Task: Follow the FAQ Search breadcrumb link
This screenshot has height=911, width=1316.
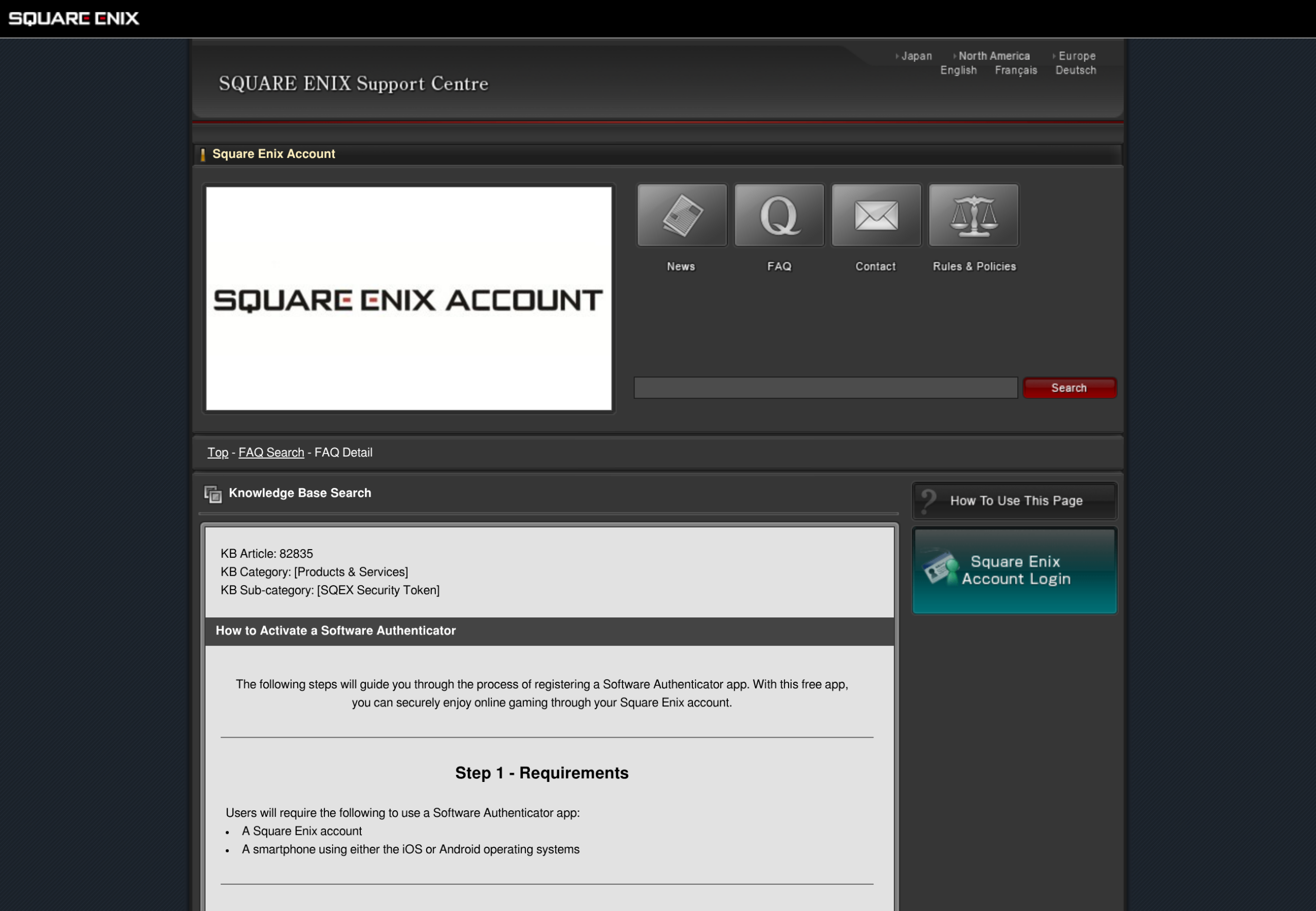Action: pyautogui.click(x=271, y=452)
